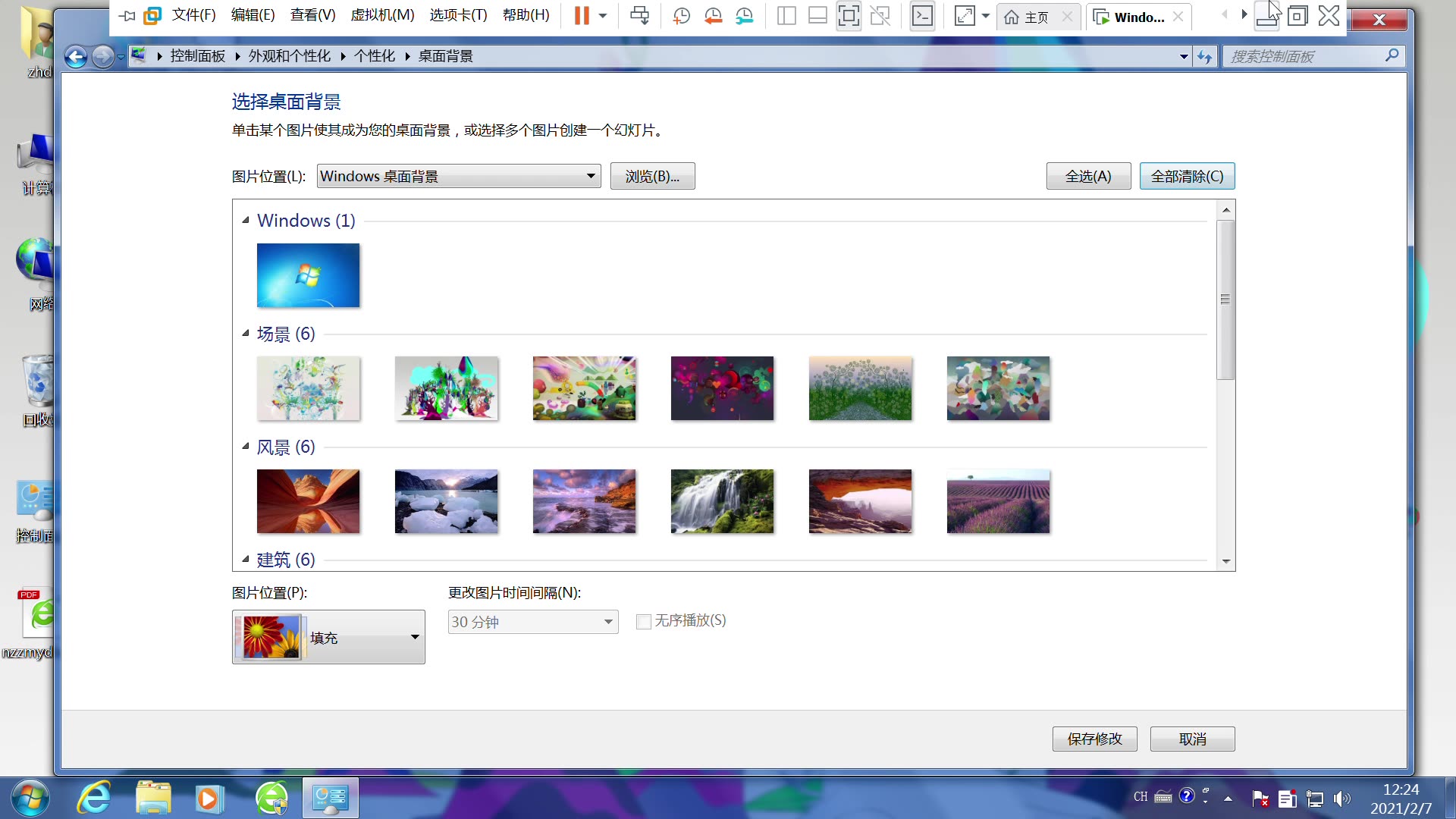
Task: Enable the 无序播放(S) shuffle checkbox
Action: click(x=643, y=621)
